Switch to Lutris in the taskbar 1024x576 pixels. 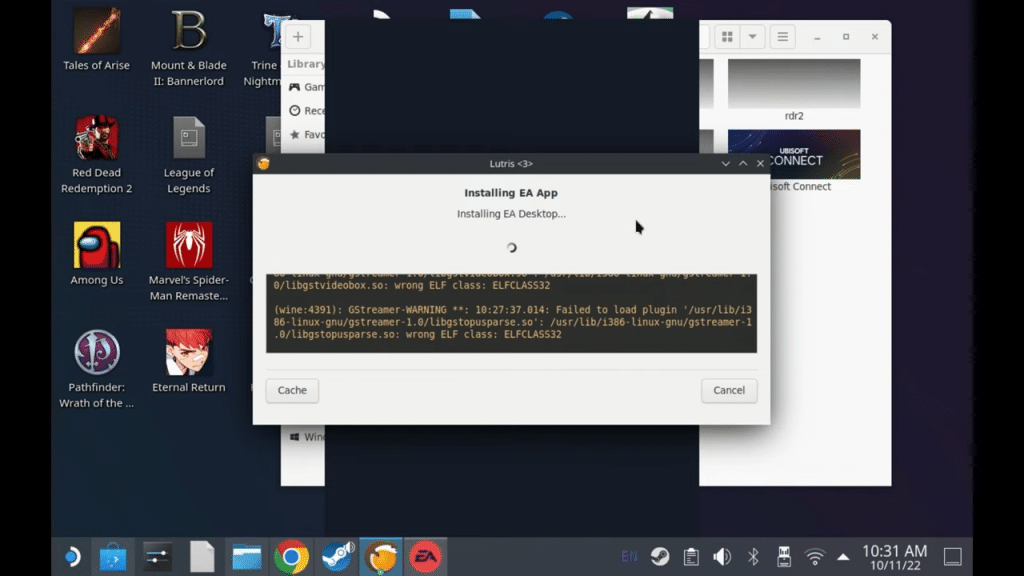381,557
